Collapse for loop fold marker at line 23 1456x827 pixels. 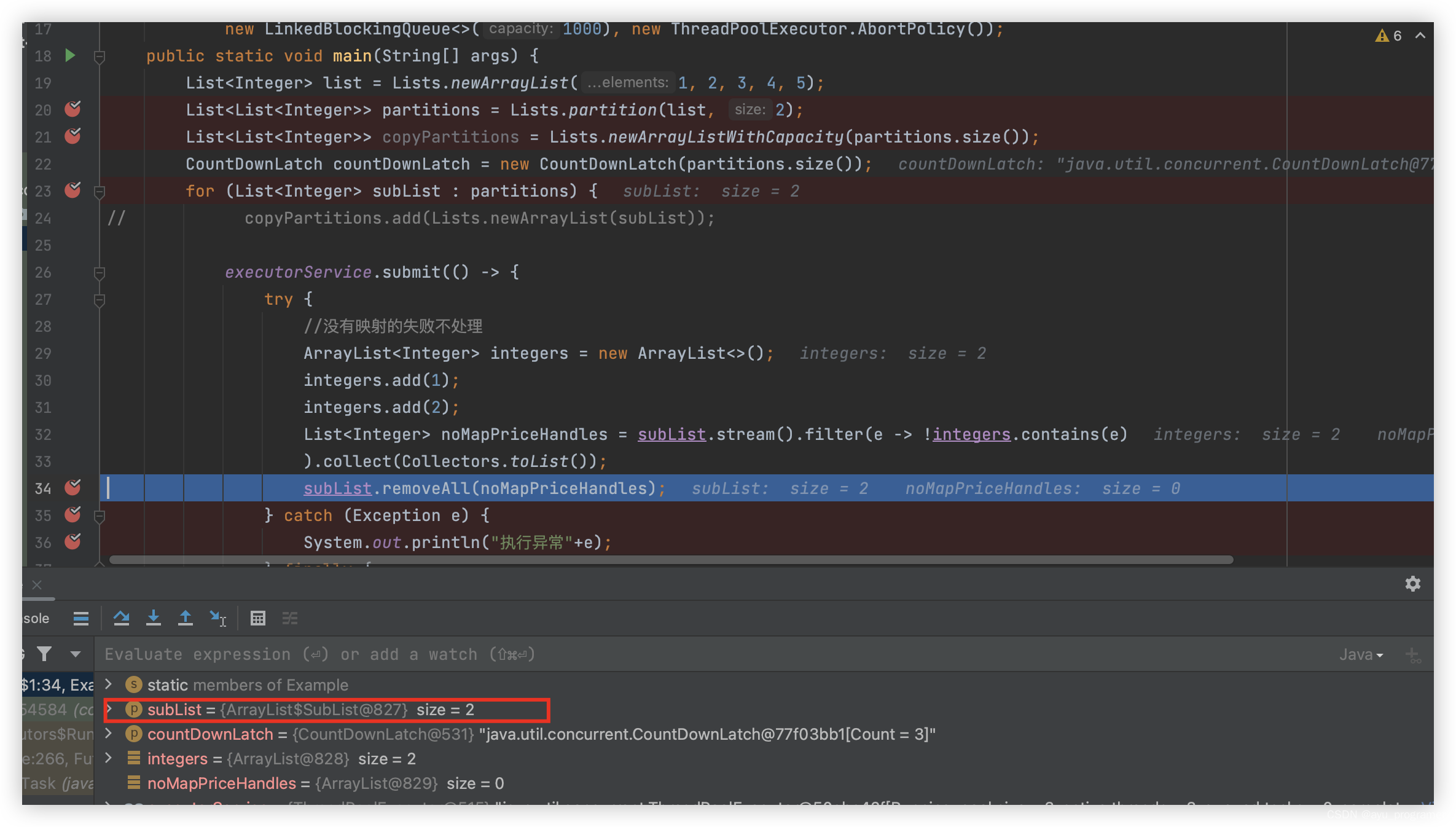pyautogui.click(x=99, y=192)
